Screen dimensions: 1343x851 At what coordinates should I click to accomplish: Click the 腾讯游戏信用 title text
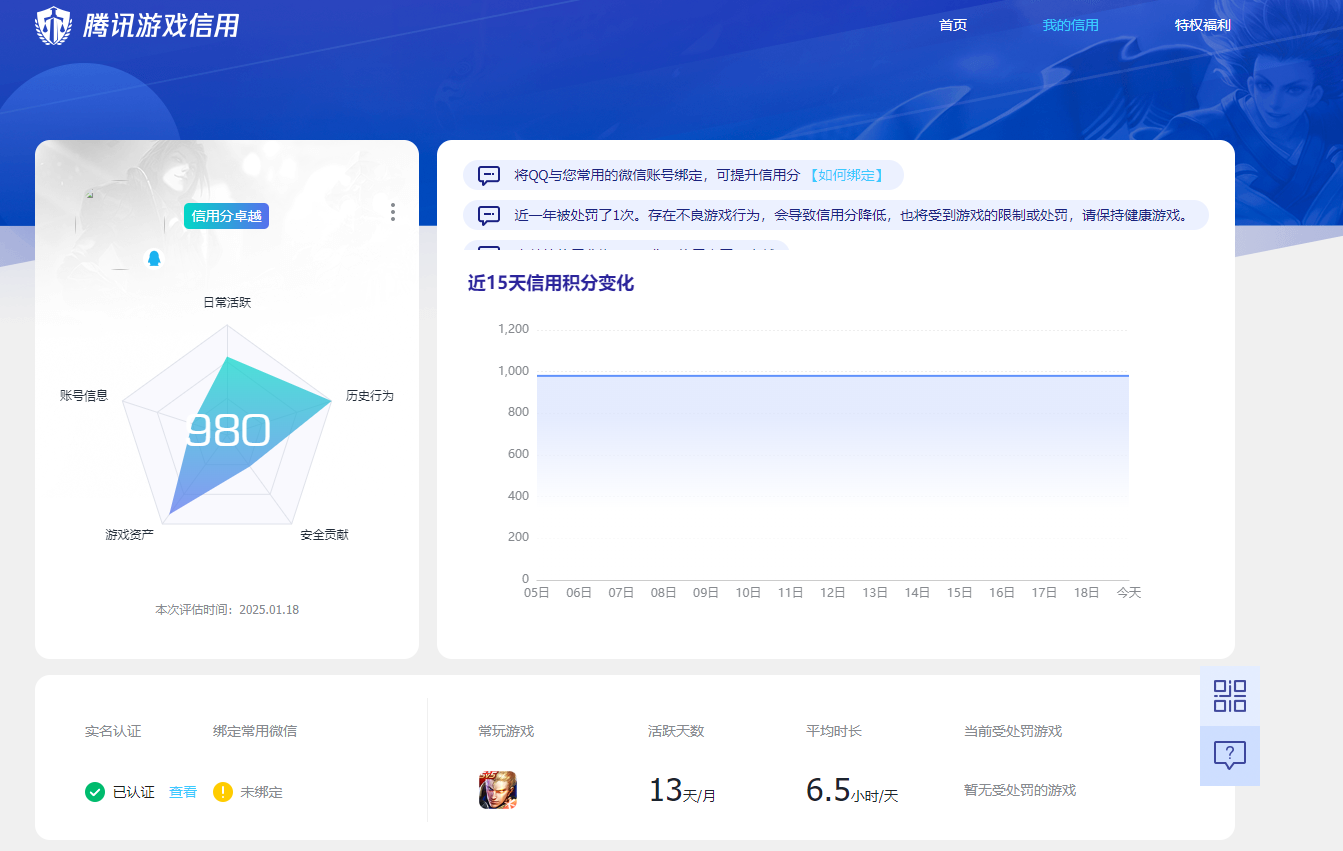point(161,25)
